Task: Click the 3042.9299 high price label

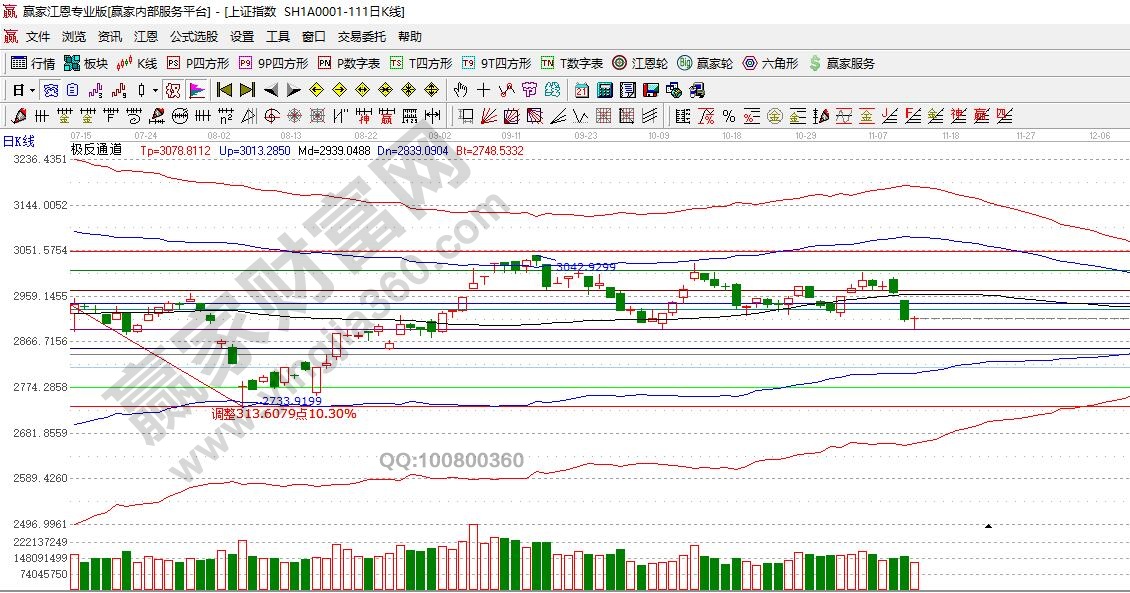Action: 585,267
